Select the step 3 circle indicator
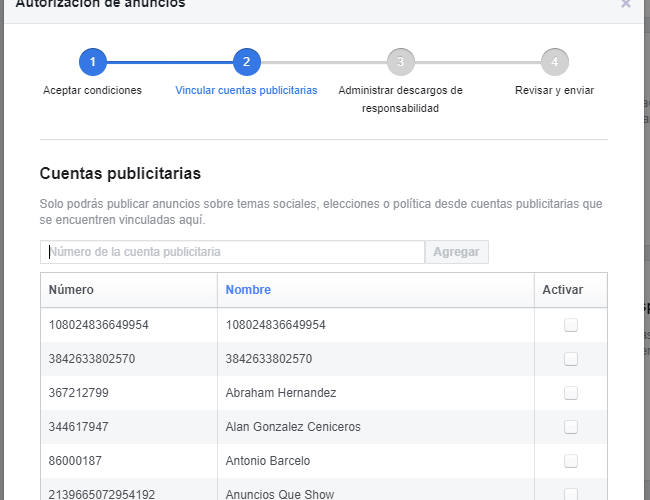Viewport: 650px width, 500px height. tap(400, 62)
